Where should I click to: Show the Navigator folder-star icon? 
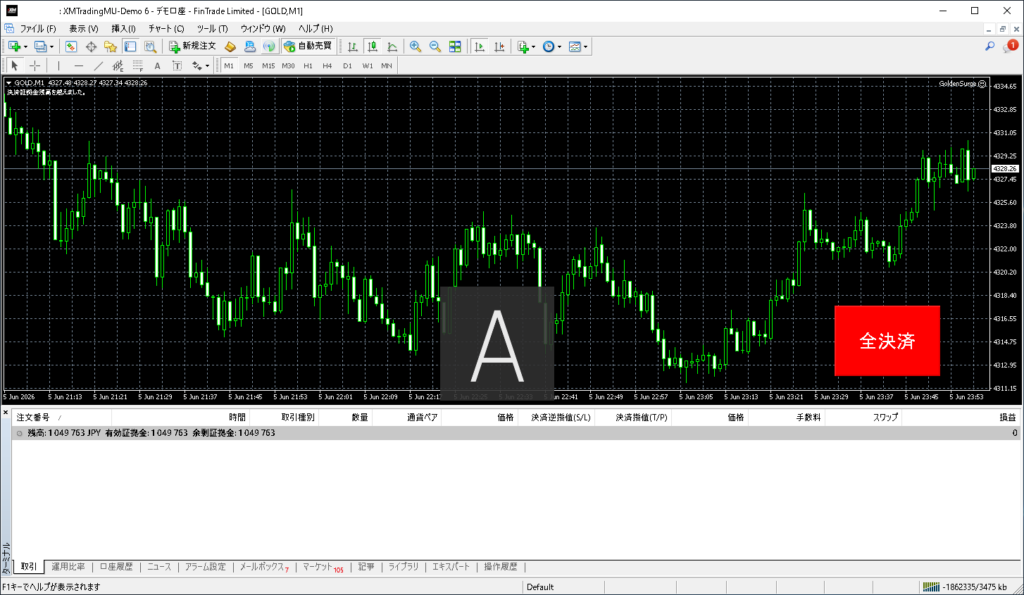tap(110, 46)
